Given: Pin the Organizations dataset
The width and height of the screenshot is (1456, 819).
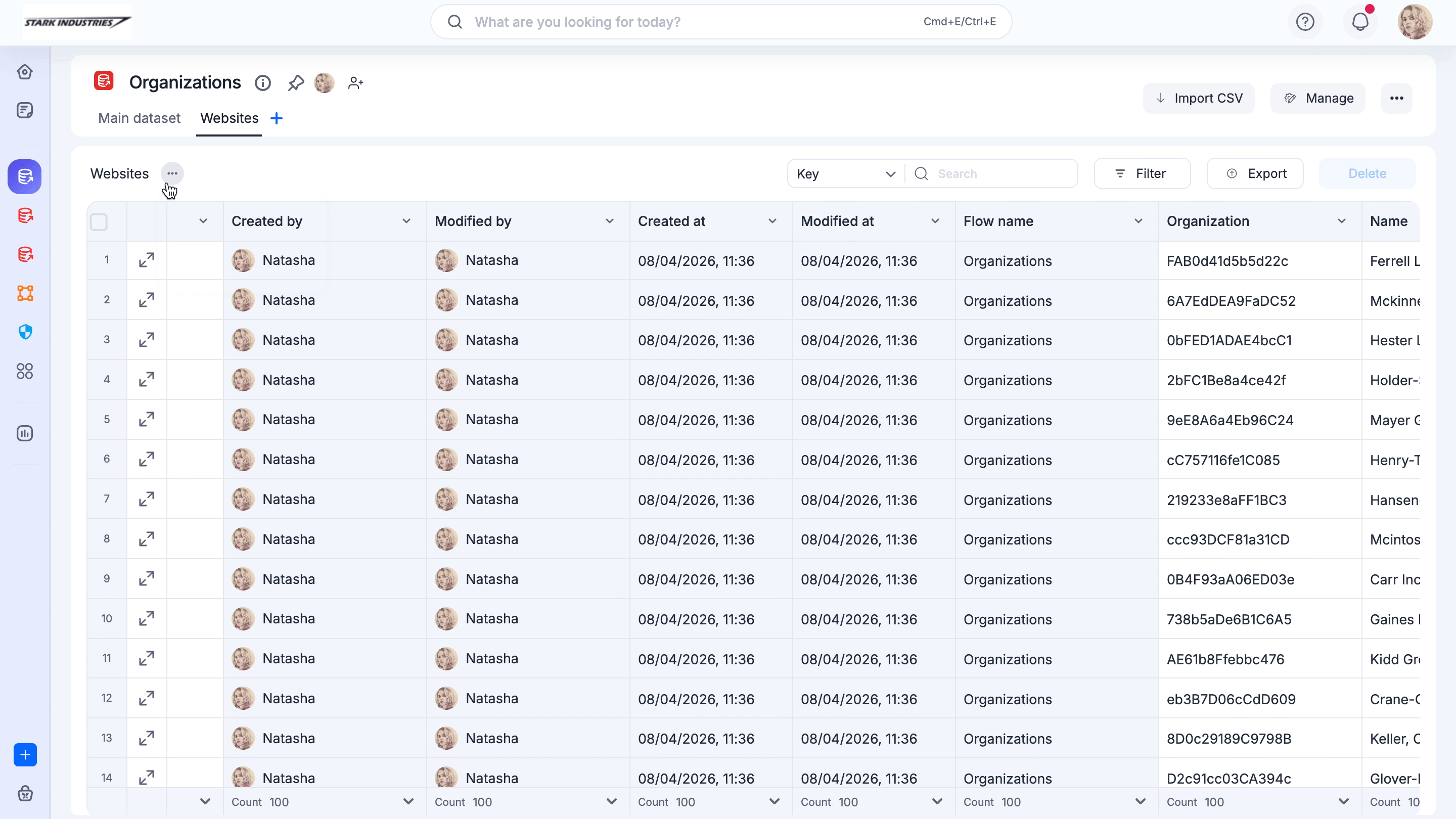Looking at the screenshot, I should point(296,83).
